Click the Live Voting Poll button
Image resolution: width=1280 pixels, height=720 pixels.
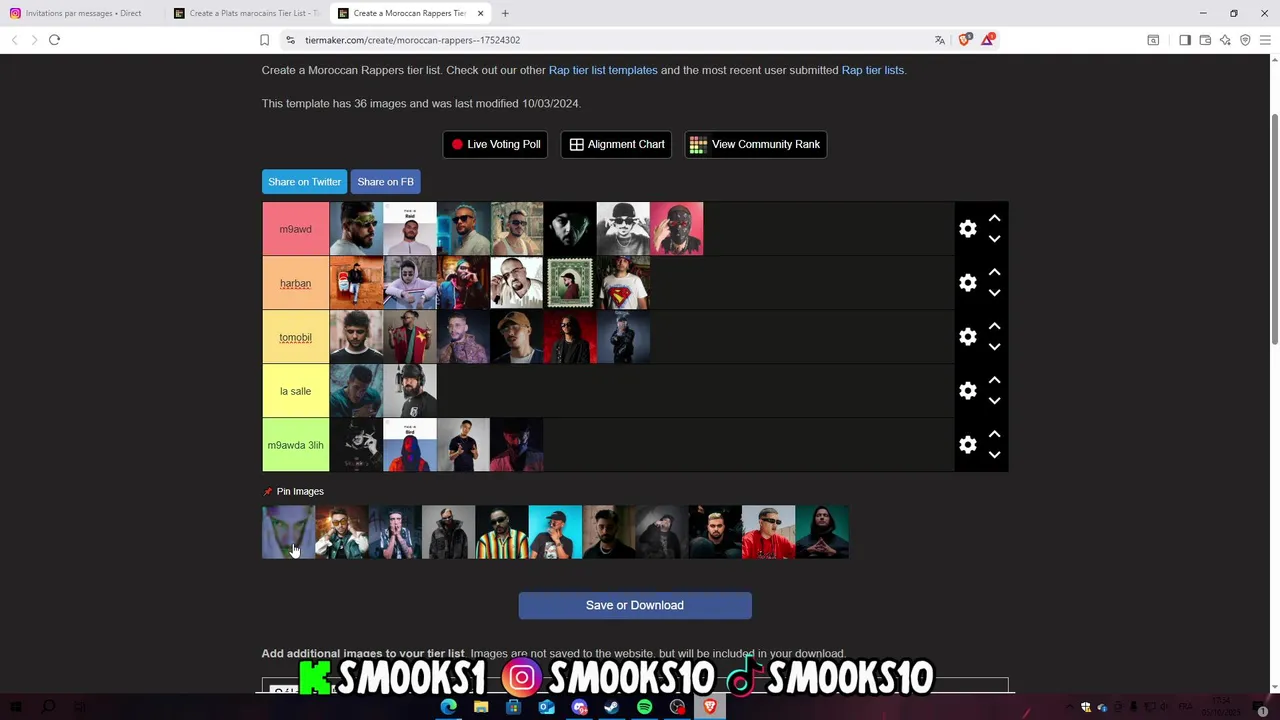496,144
